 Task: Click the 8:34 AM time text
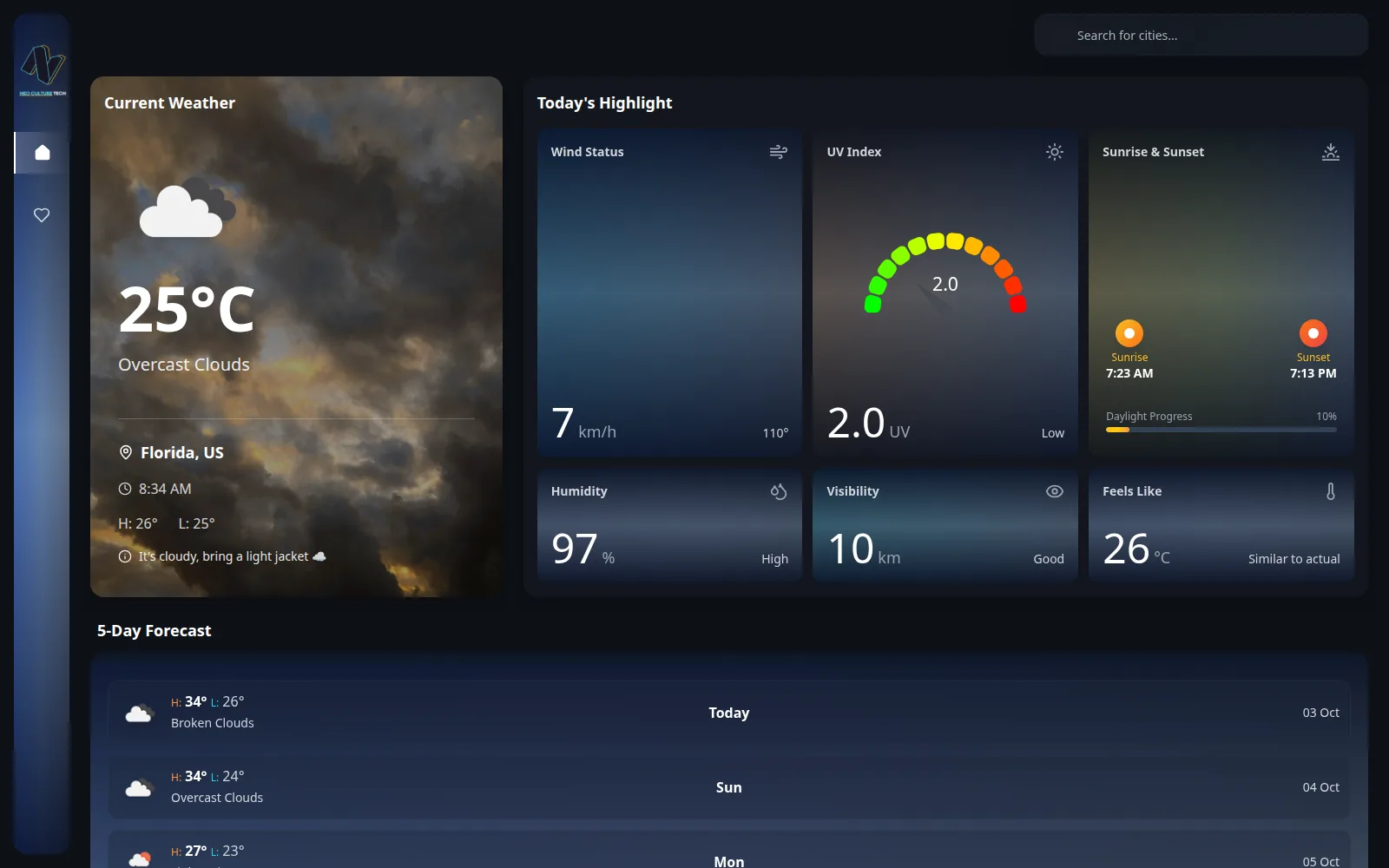point(165,489)
